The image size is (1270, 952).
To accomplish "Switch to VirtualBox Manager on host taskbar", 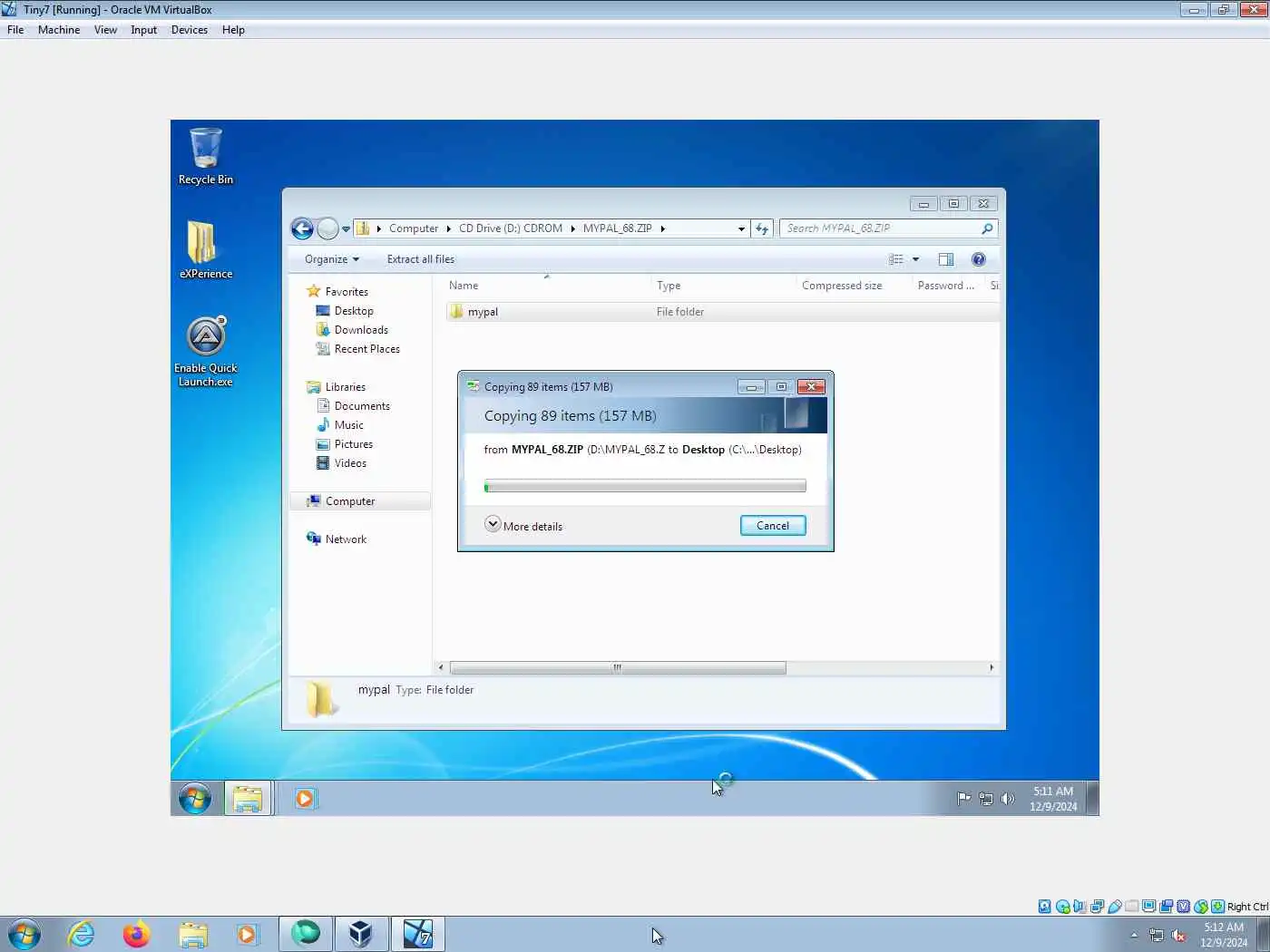I will [361, 934].
